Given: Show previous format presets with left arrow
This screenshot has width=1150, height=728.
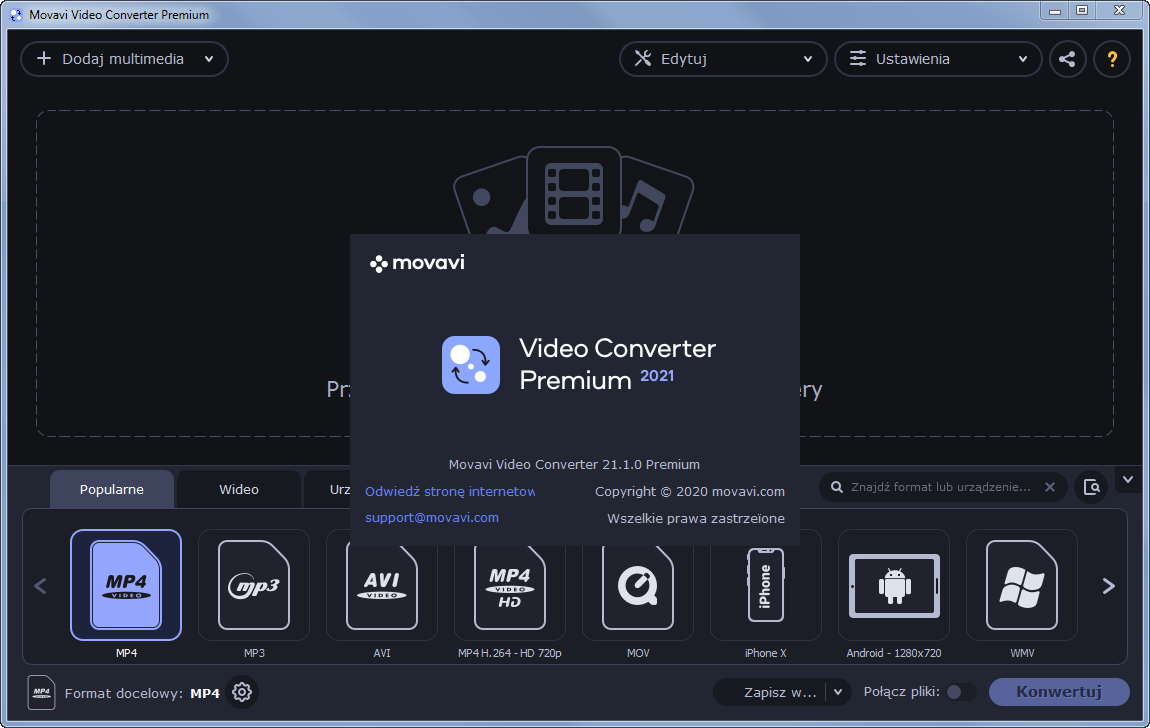Looking at the screenshot, I should point(40,586).
